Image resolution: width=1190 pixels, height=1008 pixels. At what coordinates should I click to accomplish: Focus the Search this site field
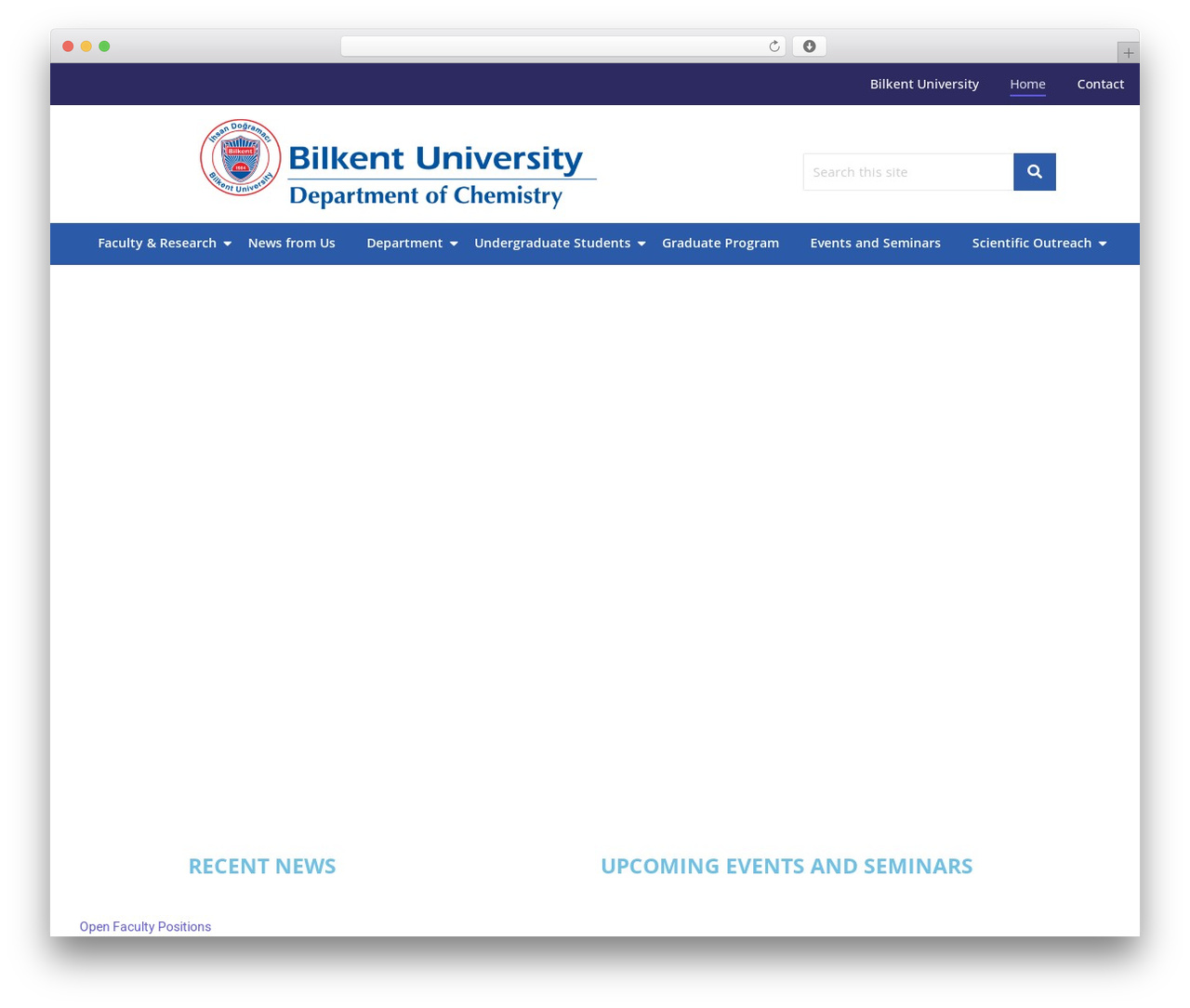coord(908,172)
